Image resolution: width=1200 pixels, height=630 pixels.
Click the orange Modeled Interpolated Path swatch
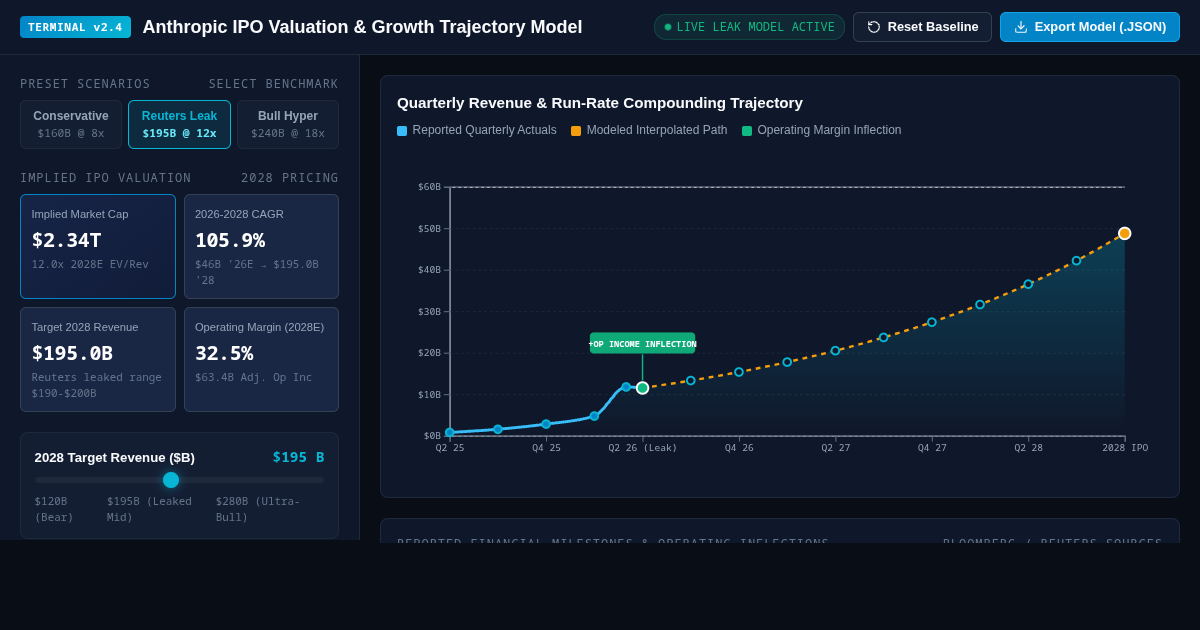[576, 131]
